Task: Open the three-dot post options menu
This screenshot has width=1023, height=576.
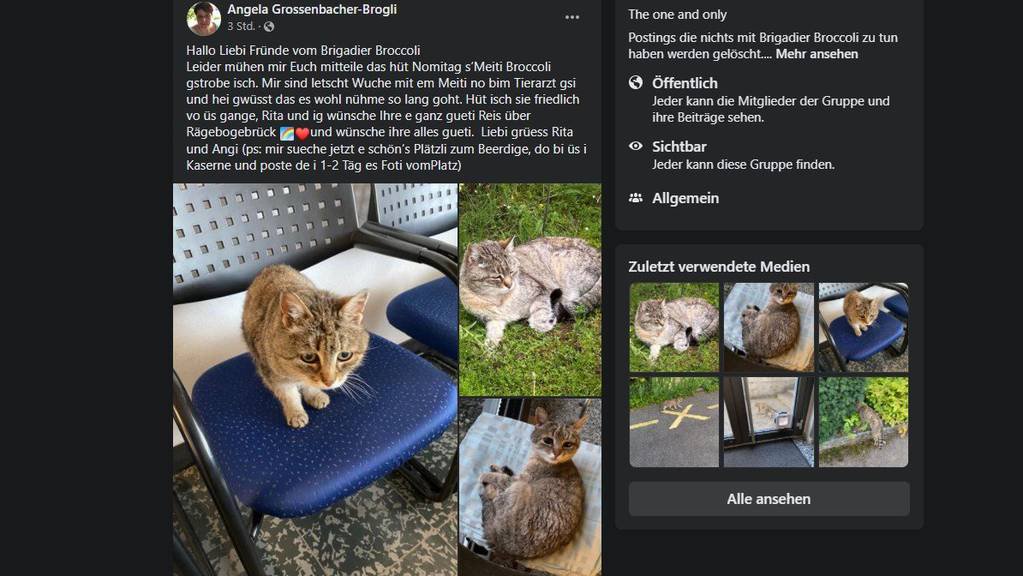Action: pos(572,17)
